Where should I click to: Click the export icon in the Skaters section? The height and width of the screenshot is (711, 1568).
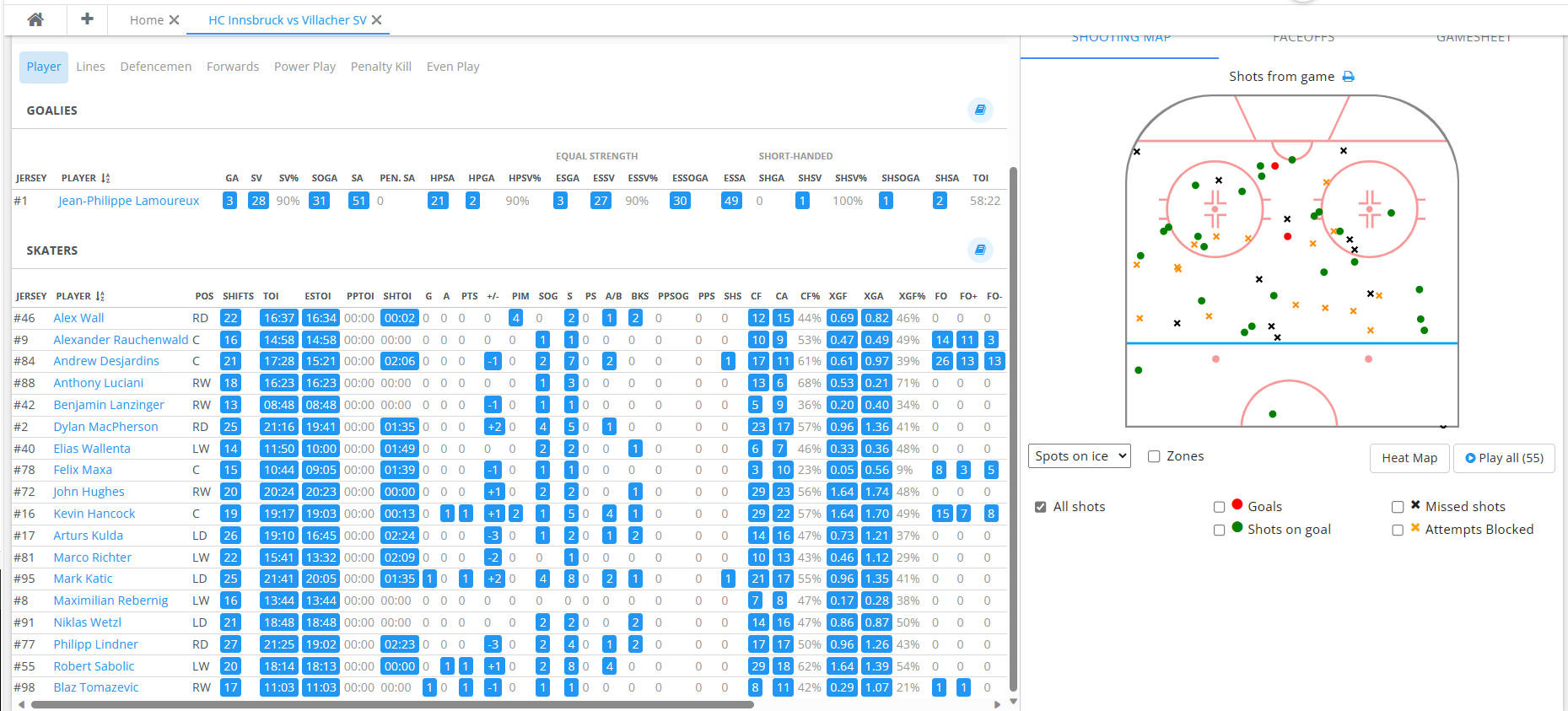(x=979, y=250)
